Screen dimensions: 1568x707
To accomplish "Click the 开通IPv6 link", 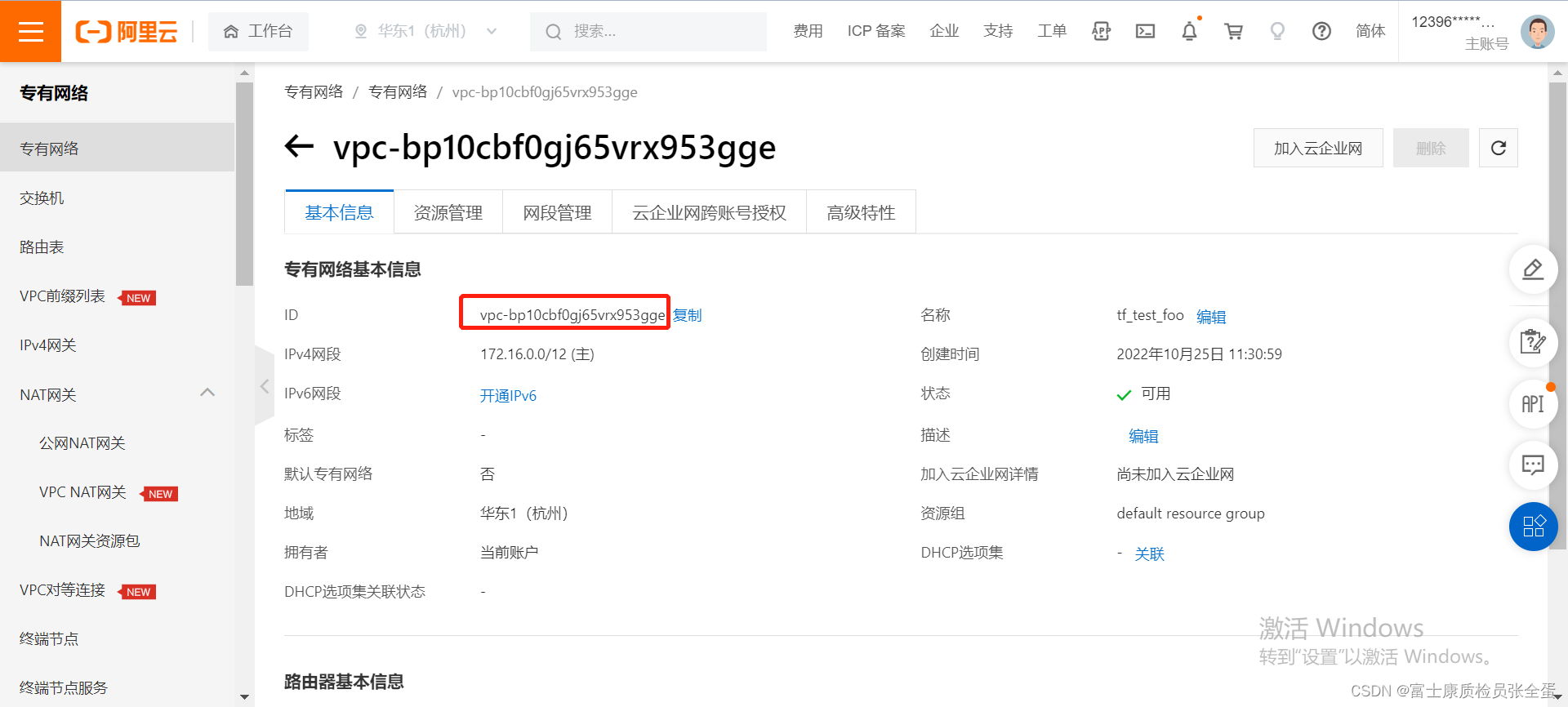I will coord(508,395).
